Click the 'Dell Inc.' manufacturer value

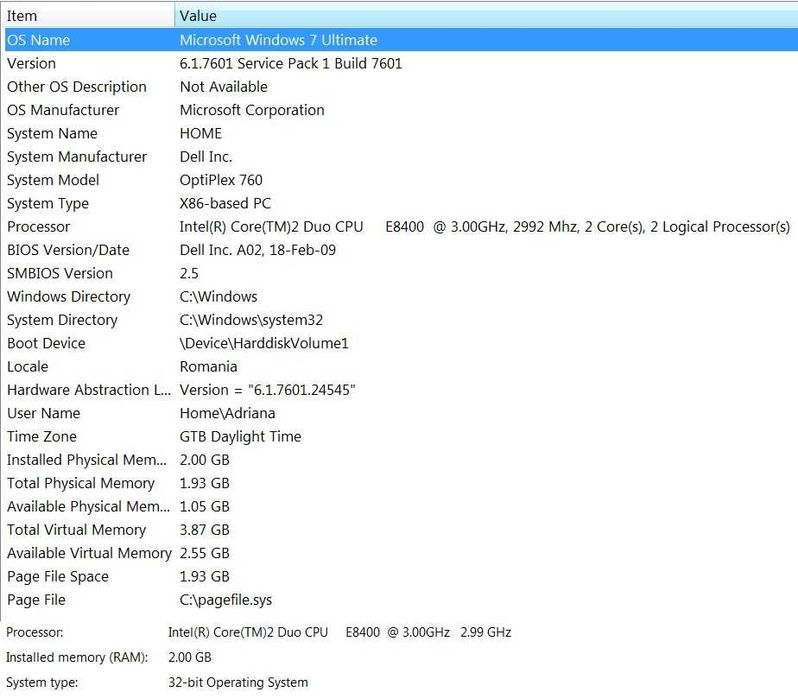(x=206, y=157)
